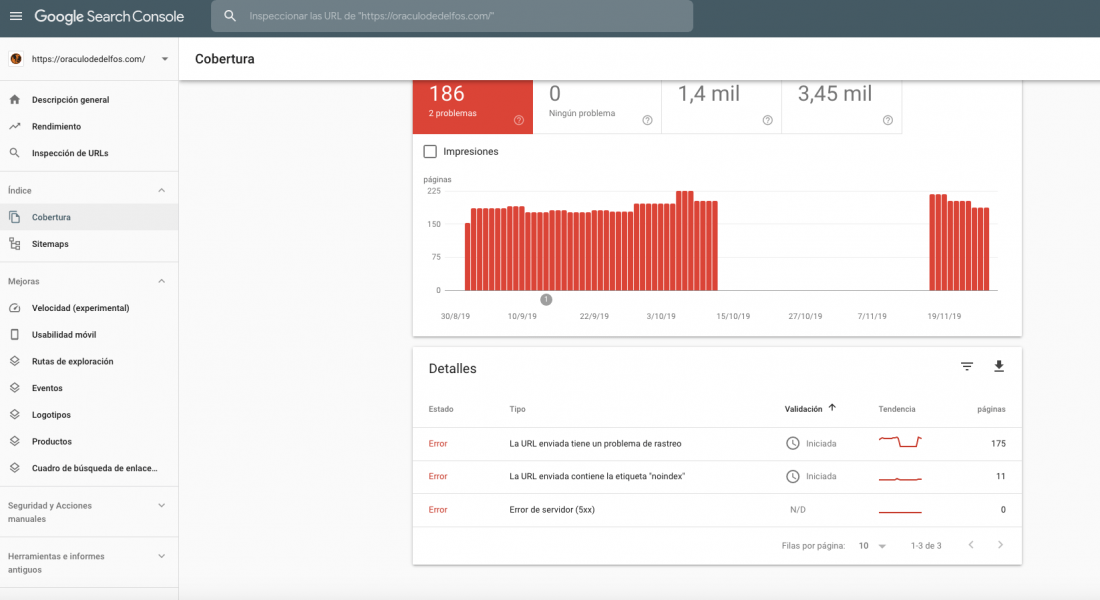This screenshot has width=1100, height=600.
Task: Click the Cobertura pages icon
Action: [15, 217]
